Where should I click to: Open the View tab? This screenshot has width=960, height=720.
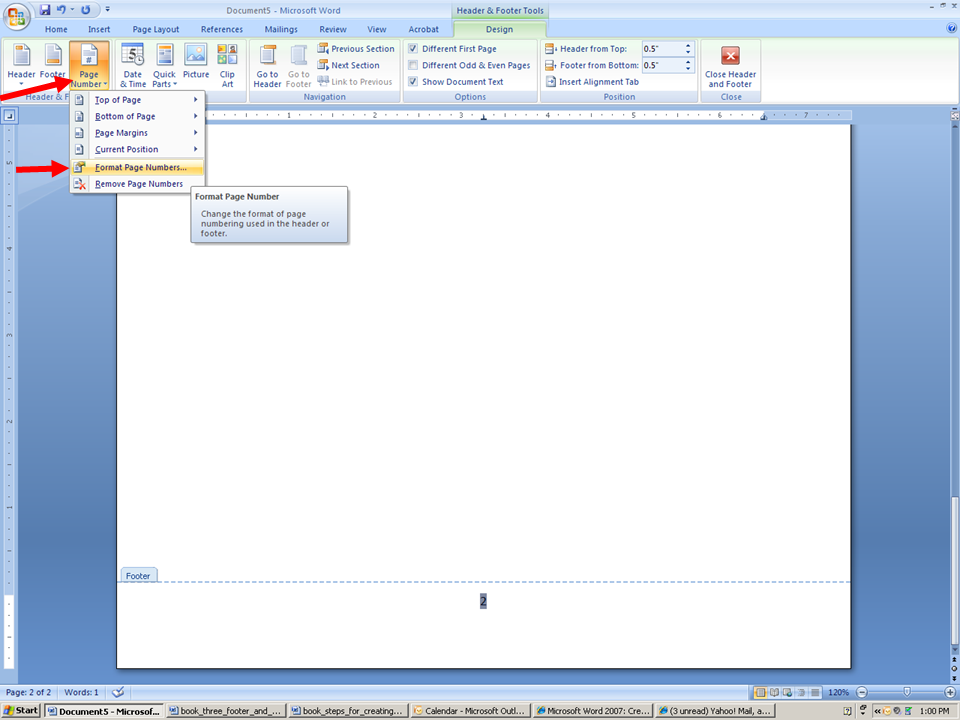377,29
